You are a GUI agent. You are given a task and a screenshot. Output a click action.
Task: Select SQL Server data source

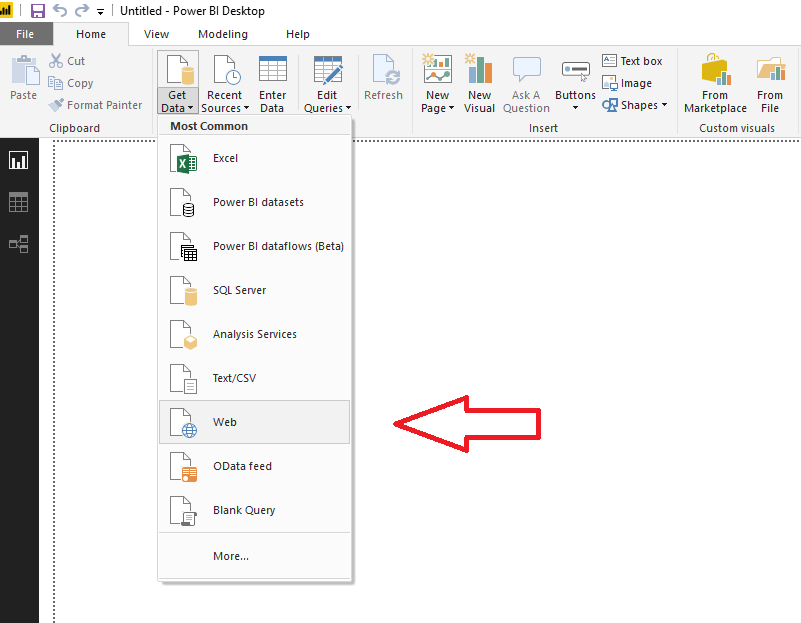(x=254, y=290)
